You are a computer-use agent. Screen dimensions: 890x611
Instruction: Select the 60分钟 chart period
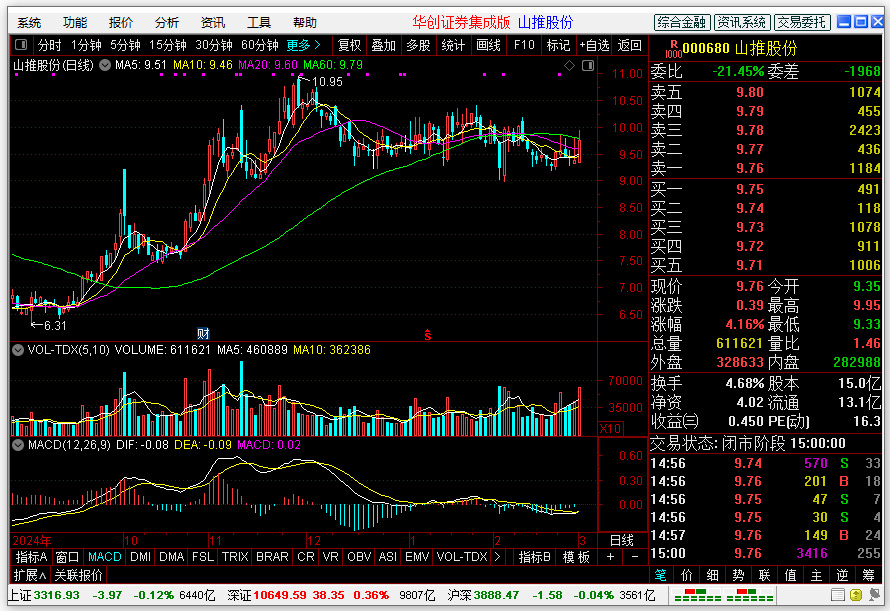tap(259, 45)
